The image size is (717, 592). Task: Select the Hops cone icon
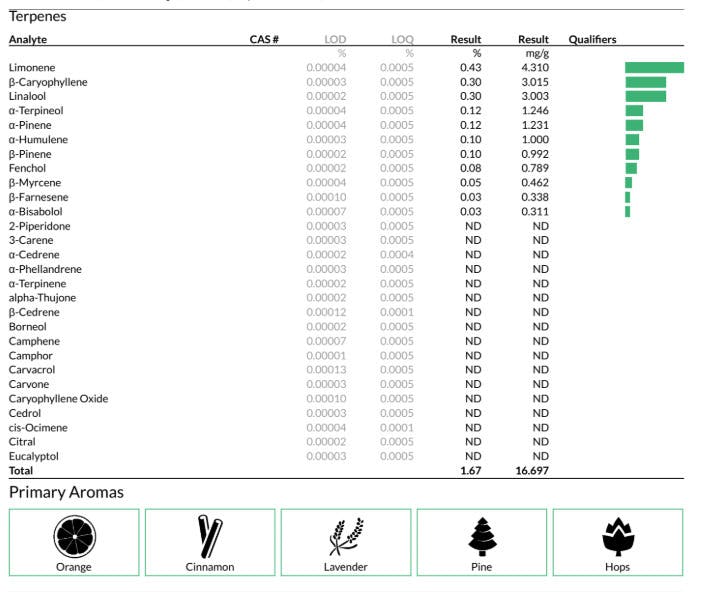point(618,536)
